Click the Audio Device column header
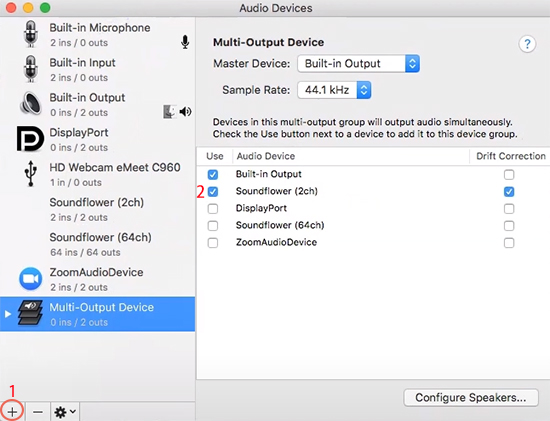The height and width of the screenshot is (421, 550). 351,156
